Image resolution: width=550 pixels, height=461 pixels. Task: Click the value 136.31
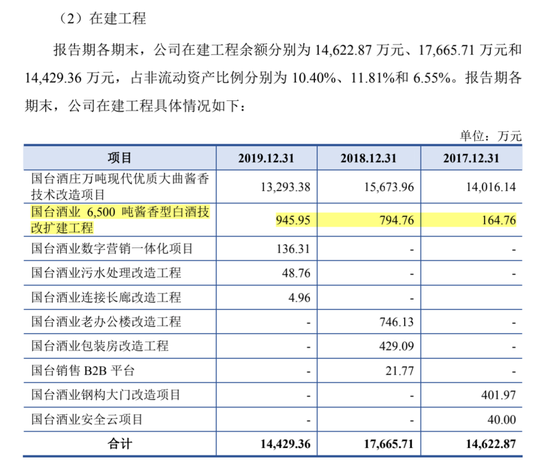coord(293,249)
